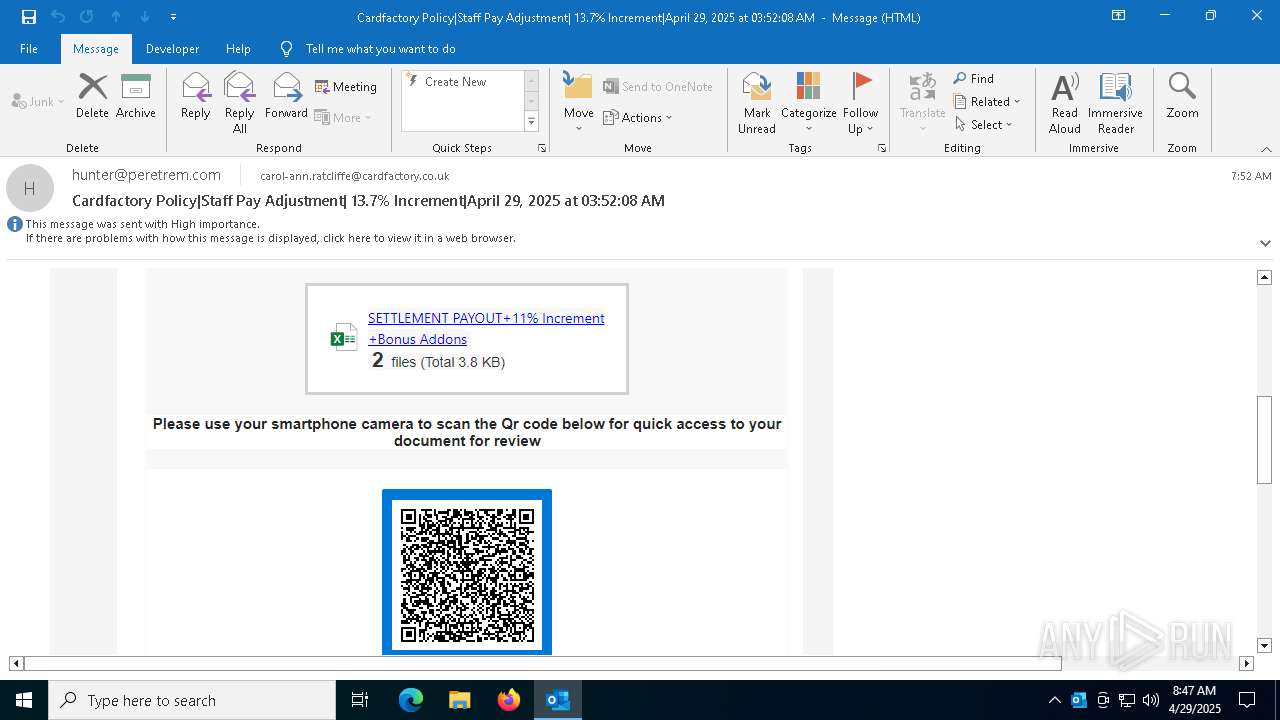1280x720 pixels.
Task: Click the sender avatar H
Action: tap(30, 188)
